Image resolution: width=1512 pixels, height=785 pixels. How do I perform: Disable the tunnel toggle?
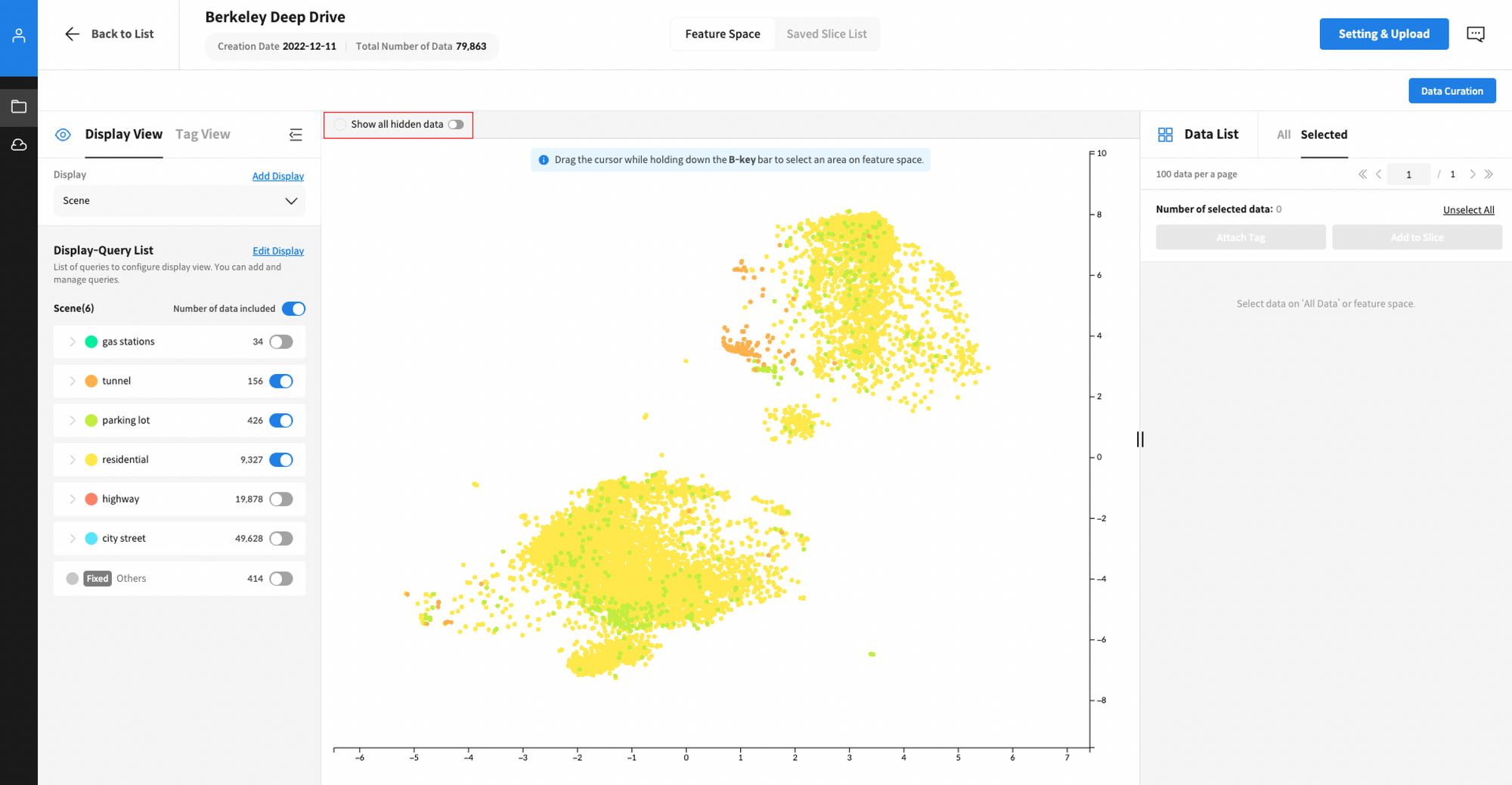click(281, 381)
